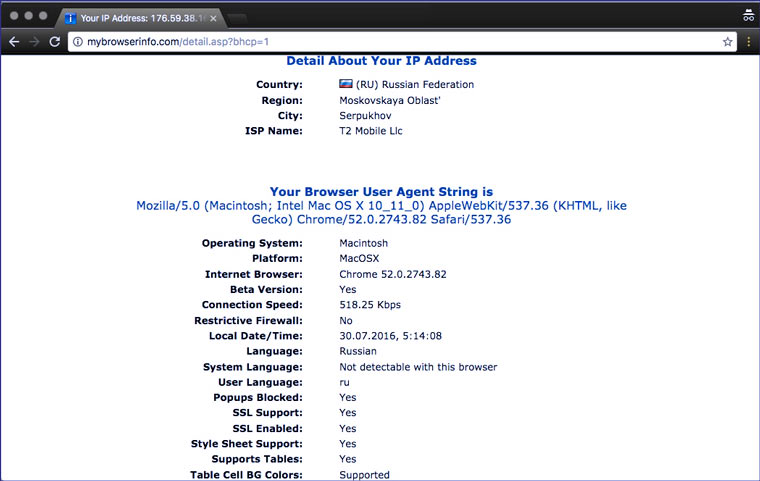Click the Country: label

279,84
